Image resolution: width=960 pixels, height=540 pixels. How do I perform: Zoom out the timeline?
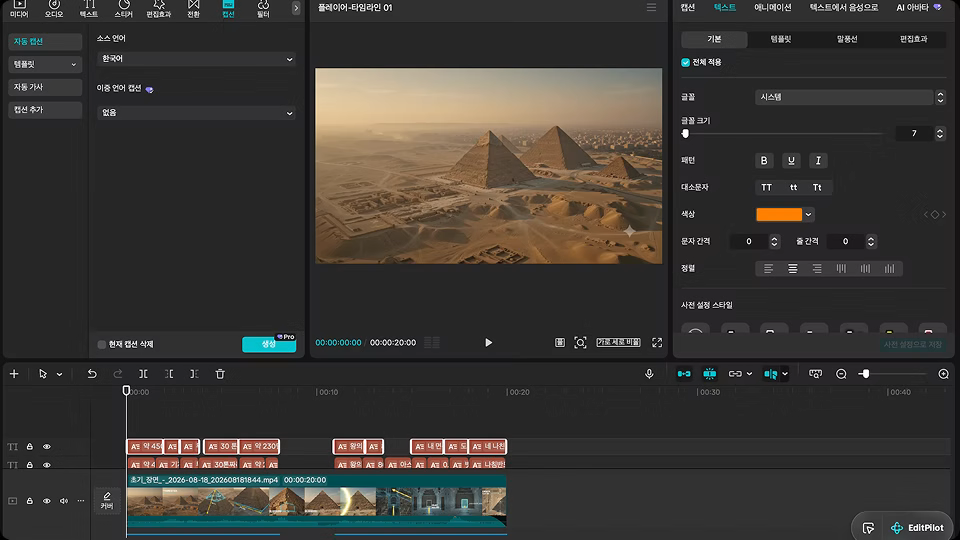coord(841,373)
